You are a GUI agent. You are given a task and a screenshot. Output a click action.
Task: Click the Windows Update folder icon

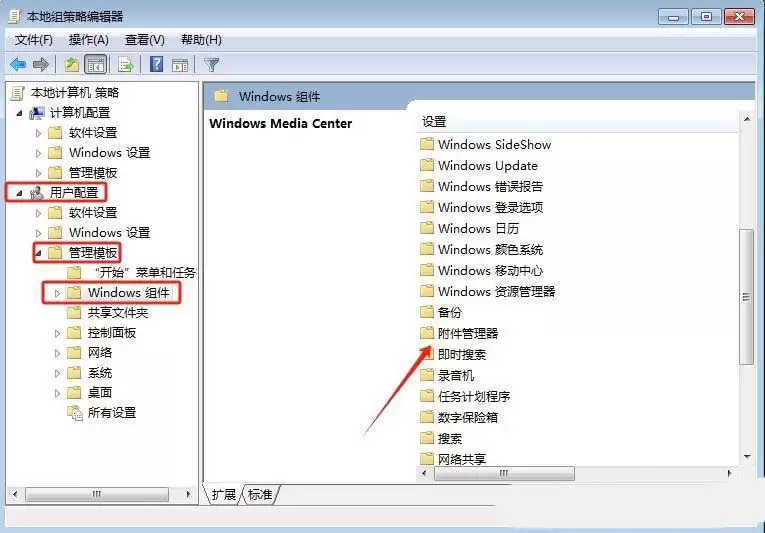pos(427,165)
